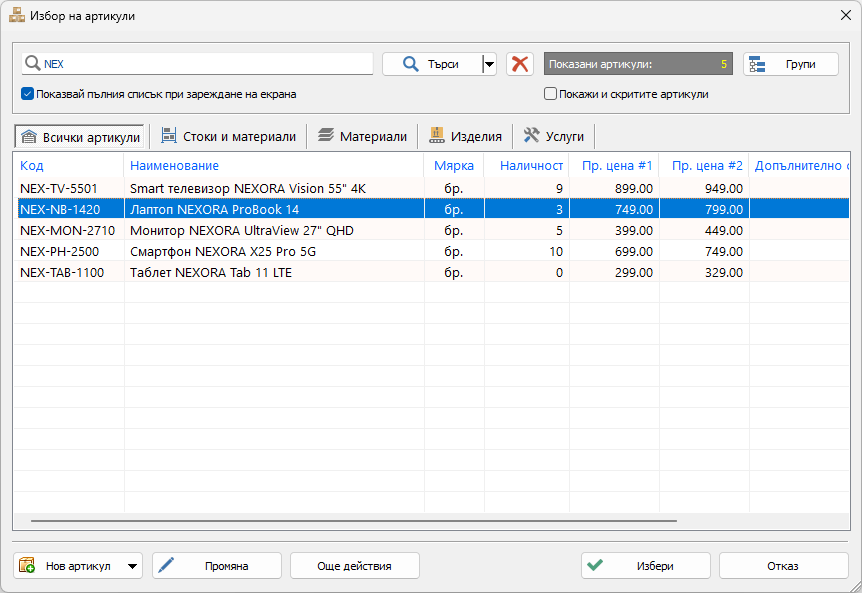This screenshot has height=593, width=862.
Task: Open the Търси button dropdown arrow
Action: tap(489, 64)
